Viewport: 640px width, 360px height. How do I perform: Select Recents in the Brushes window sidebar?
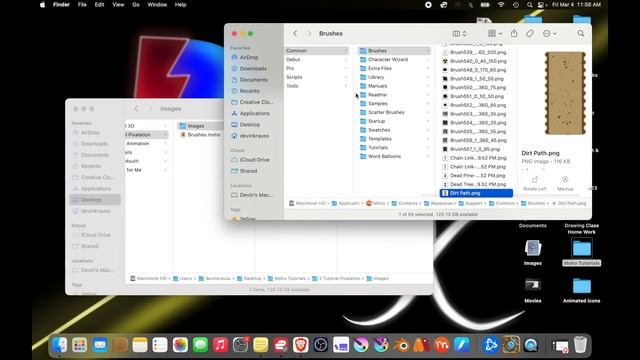coord(249,91)
